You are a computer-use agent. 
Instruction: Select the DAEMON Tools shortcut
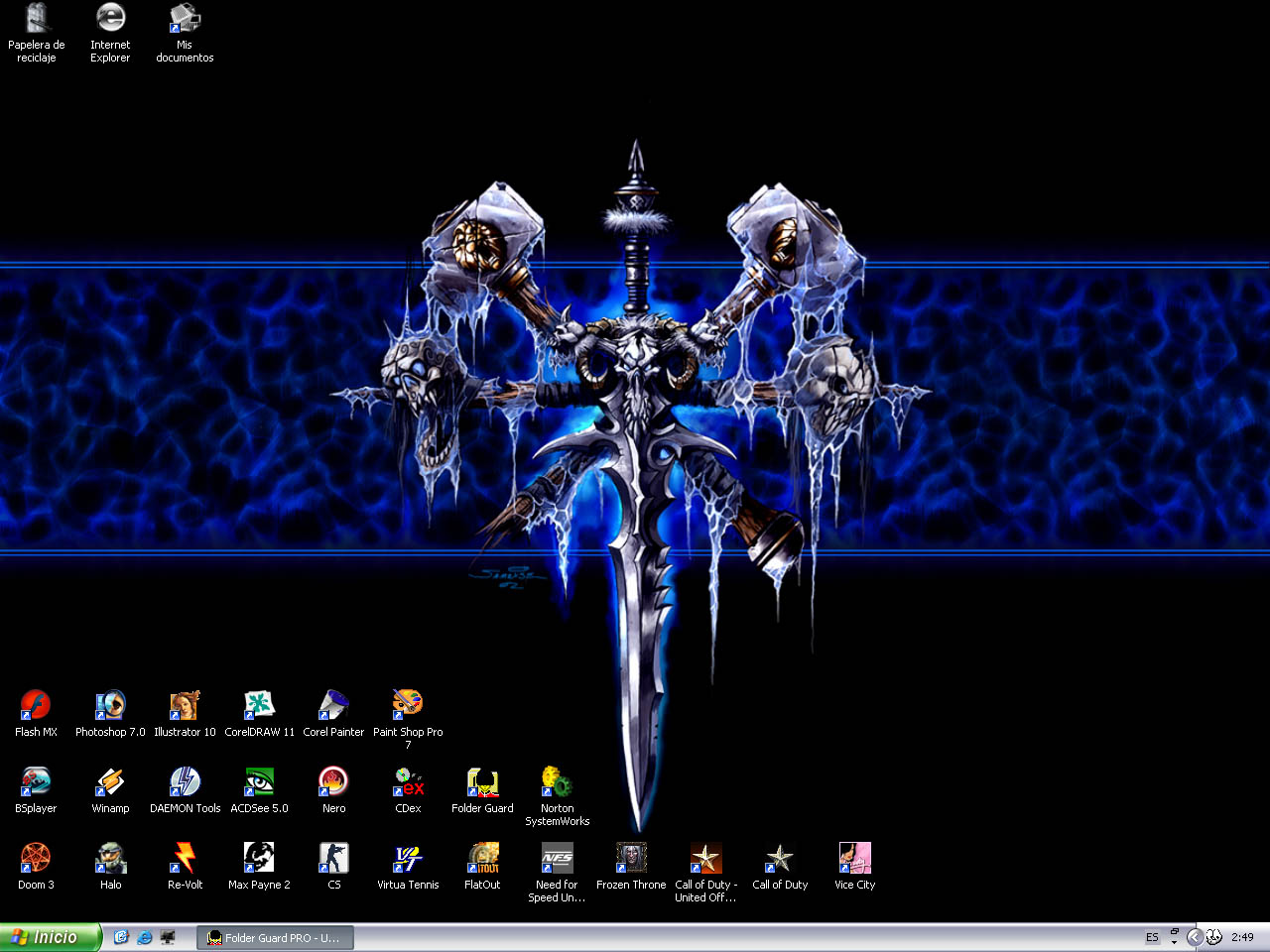[x=185, y=789]
